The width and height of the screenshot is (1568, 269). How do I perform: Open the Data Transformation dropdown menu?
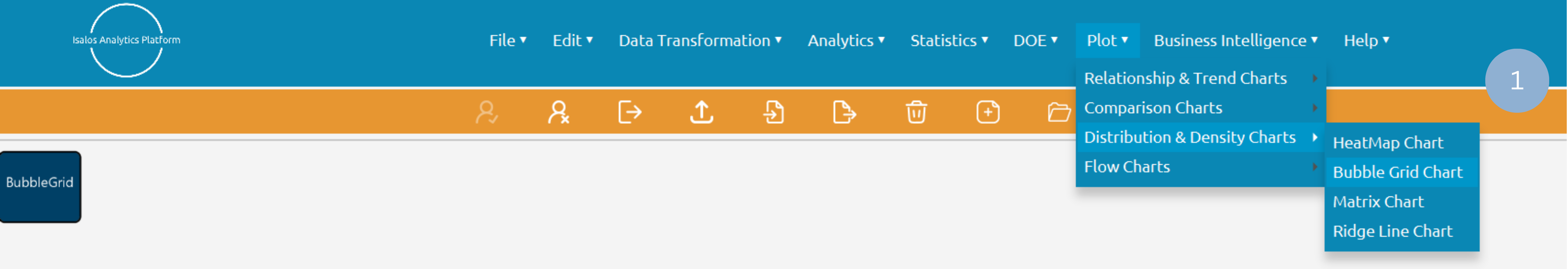699,40
